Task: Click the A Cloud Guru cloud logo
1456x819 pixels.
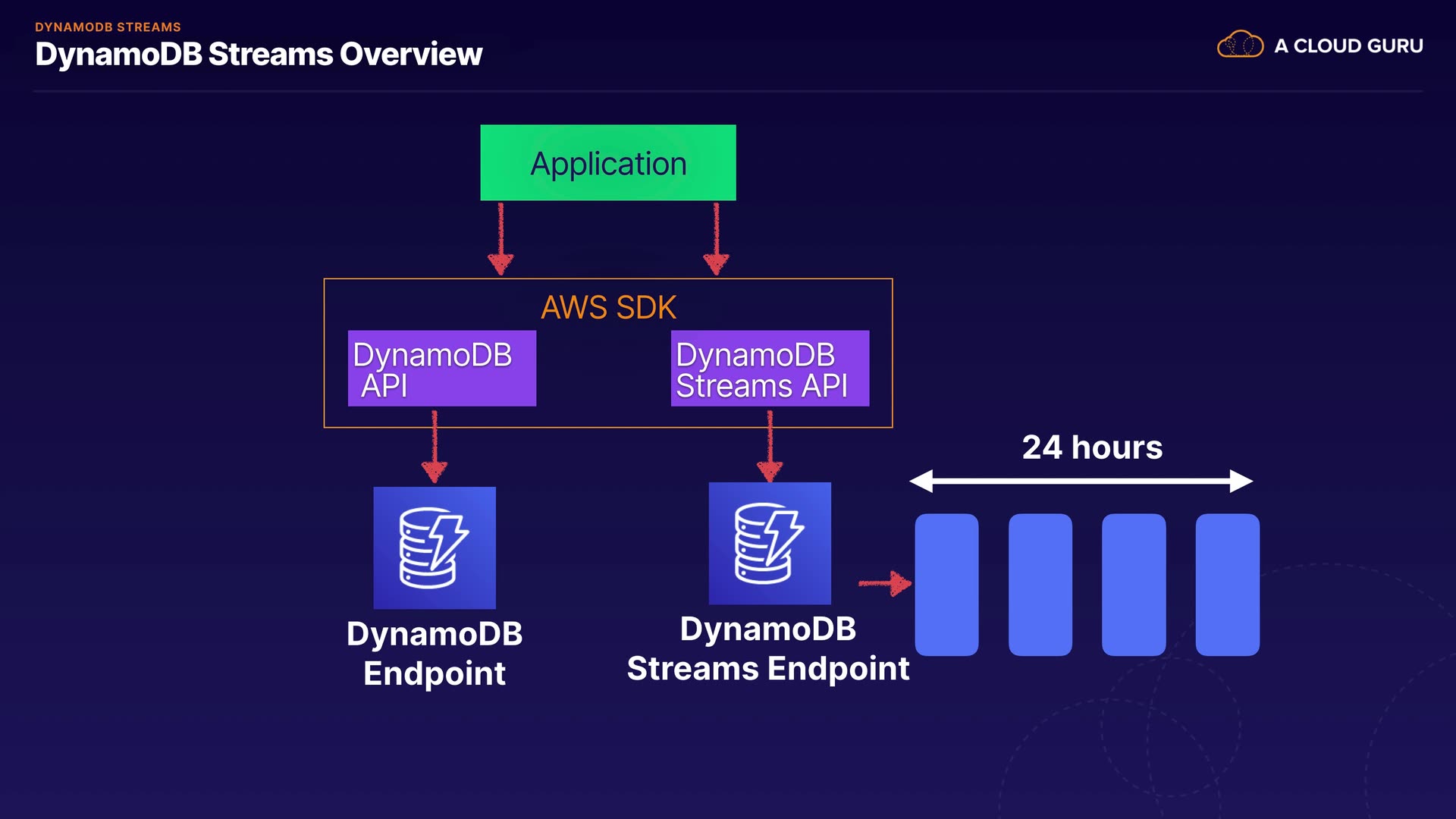Action: [x=1240, y=45]
